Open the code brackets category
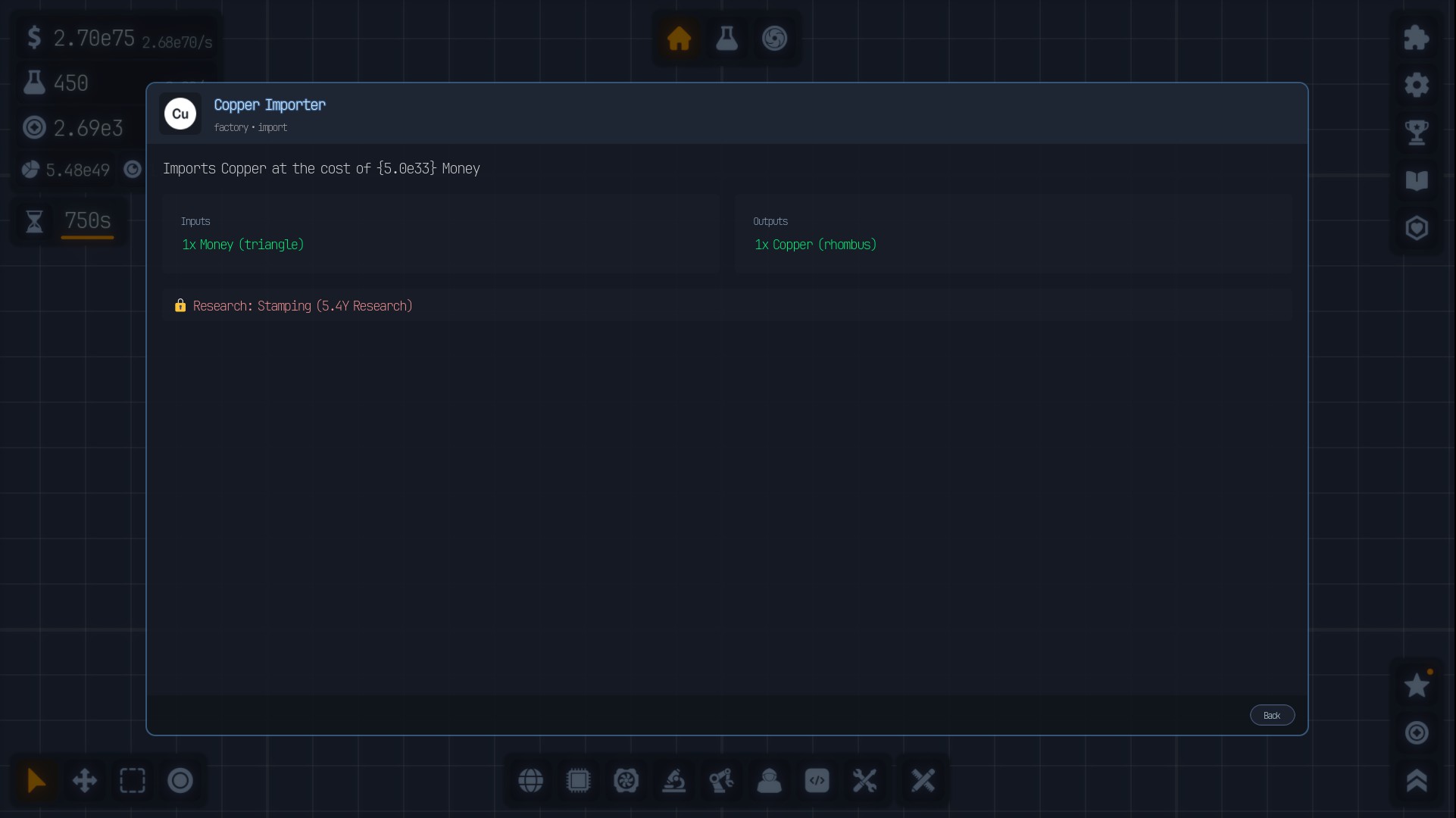The height and width of the screenshot is (818, 1456). pos(817,780)
